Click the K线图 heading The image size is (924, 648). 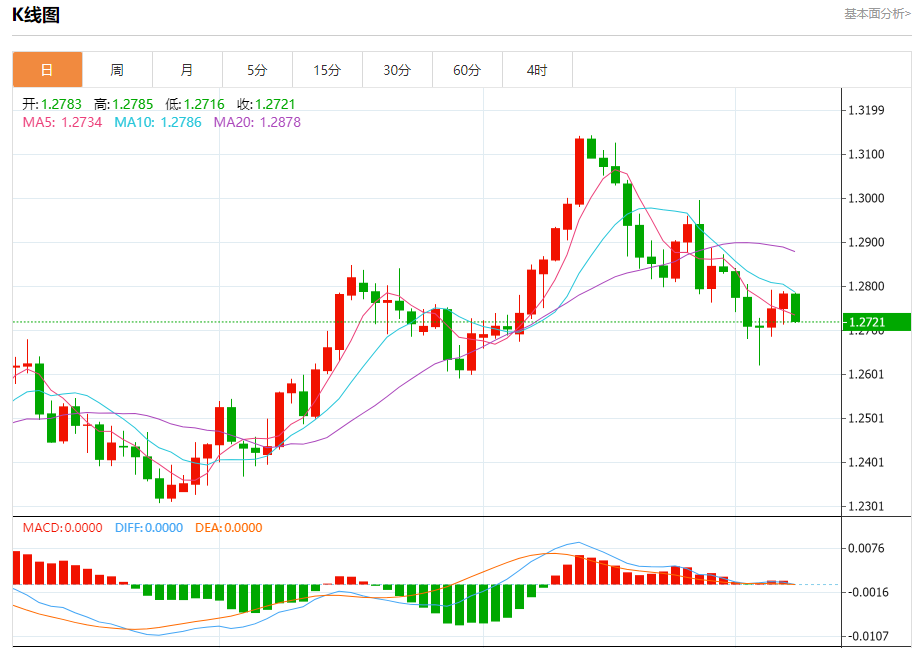point(36,15)
